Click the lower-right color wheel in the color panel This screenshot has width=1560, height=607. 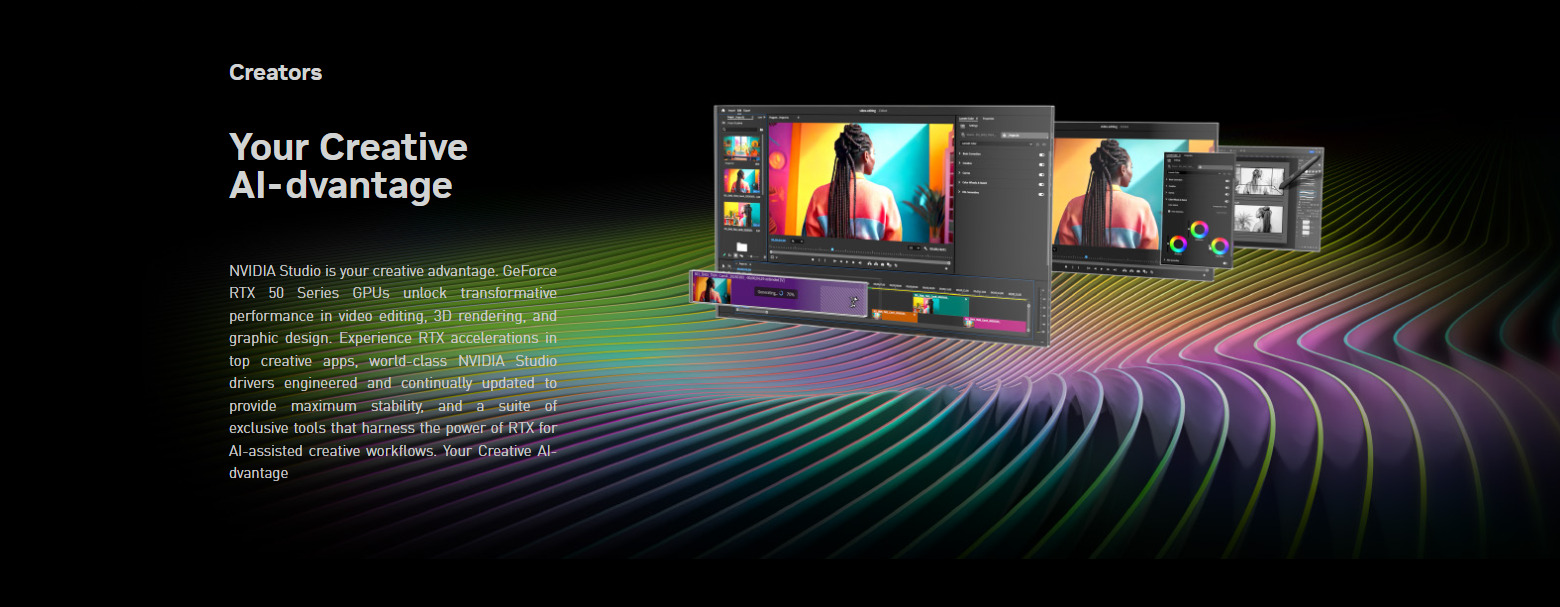coord(1219,245)
